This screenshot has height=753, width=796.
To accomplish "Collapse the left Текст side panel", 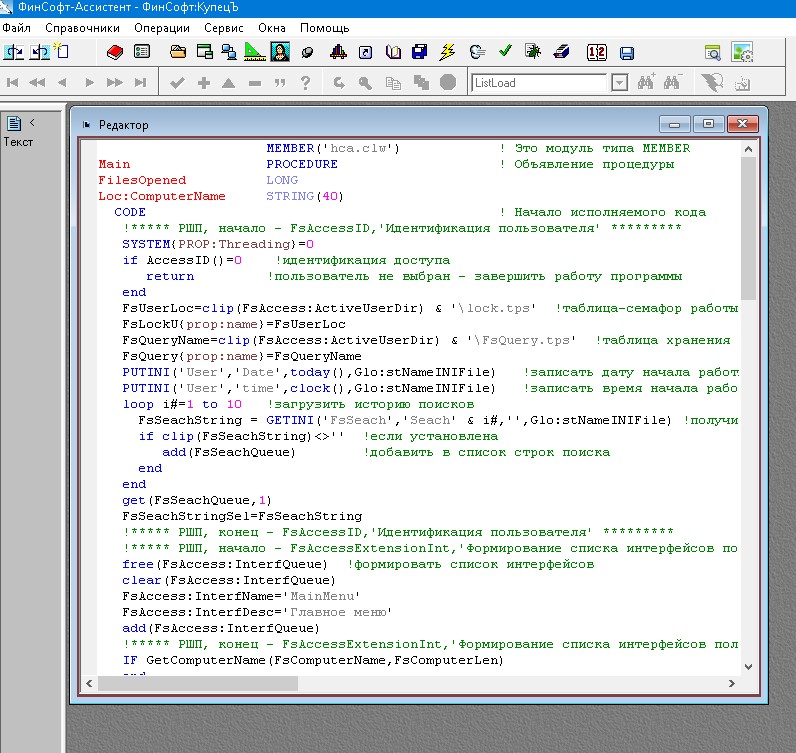I will (32, 123).
